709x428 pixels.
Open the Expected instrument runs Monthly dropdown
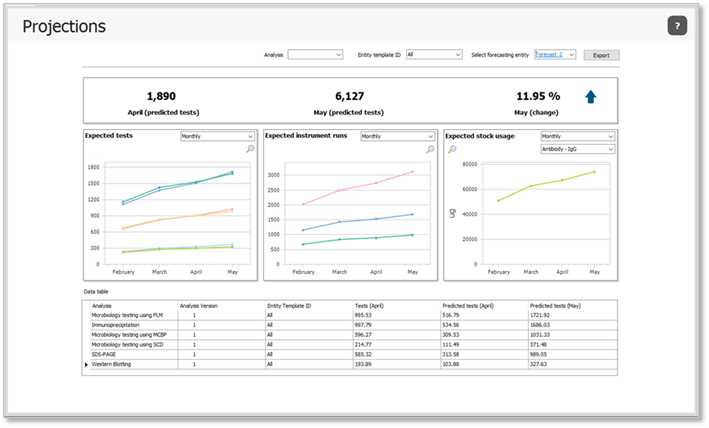pyautogui.click(x=397, y=136)
